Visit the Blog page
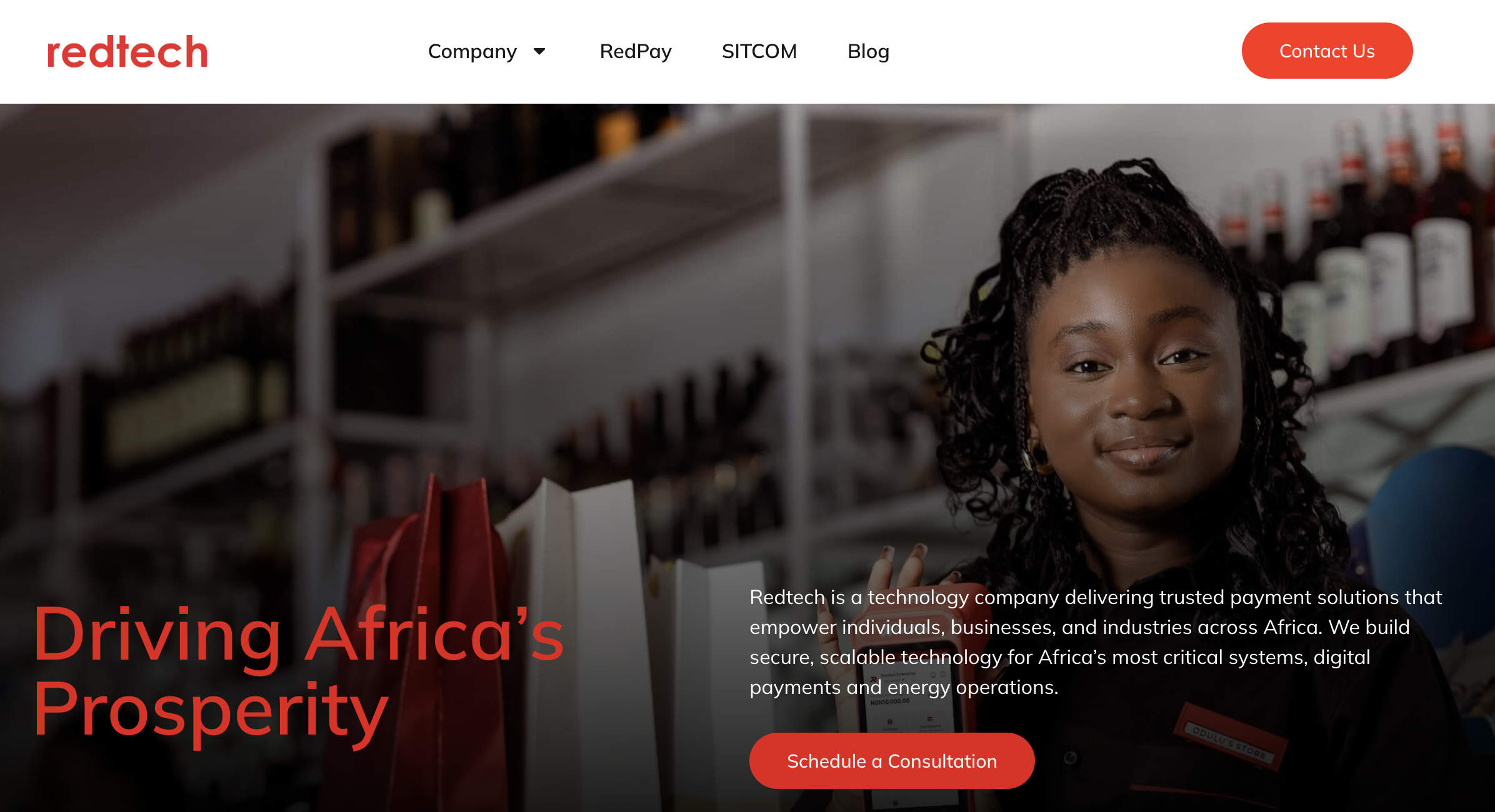Screen dimensions: 1495x812 pyautogui.click(x=868, y=51)
